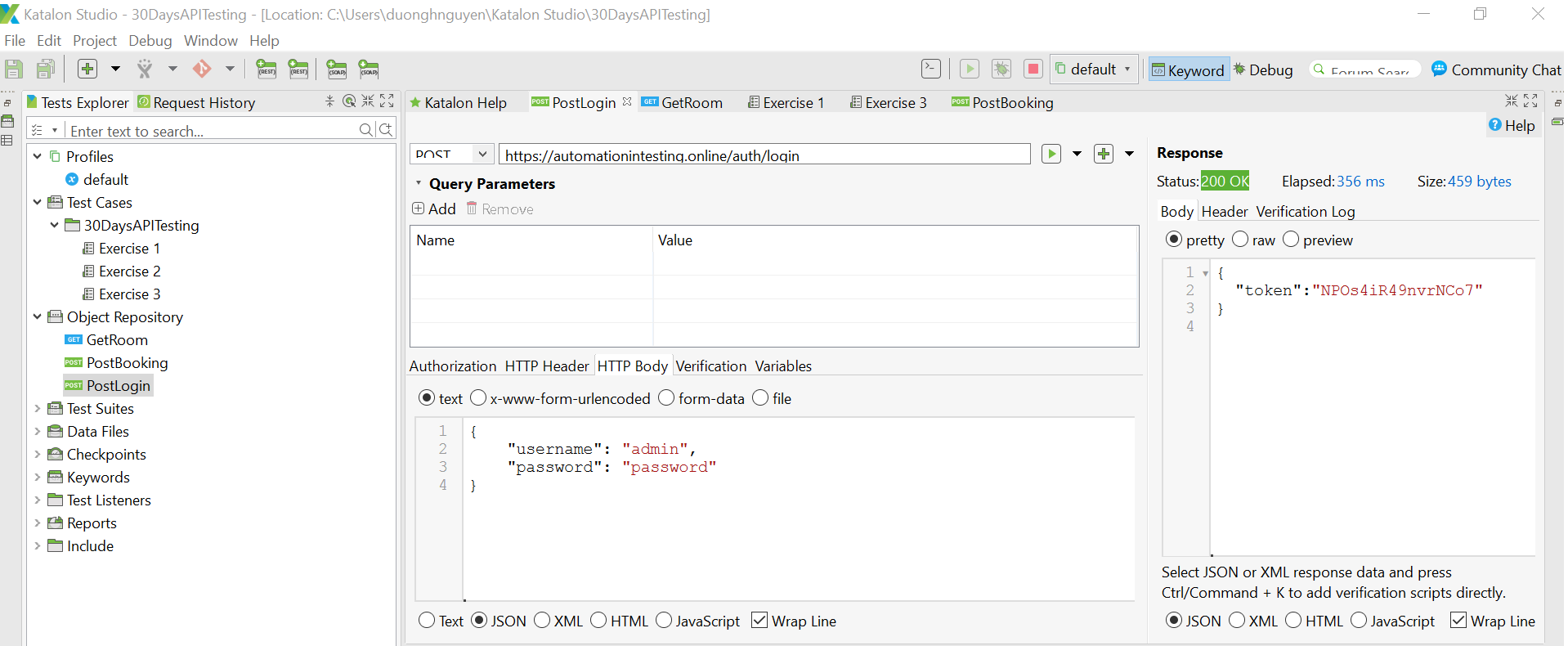The width and height of the screenshot is (1568, 646).
Task: Click the green plus New item icon
Action: click(87, 69)
